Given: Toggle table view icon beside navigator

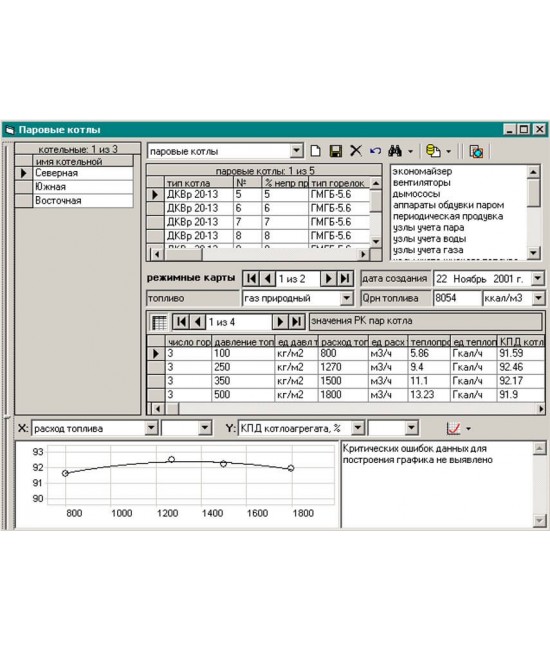Looking at the screenshot, I should (159, 322).
